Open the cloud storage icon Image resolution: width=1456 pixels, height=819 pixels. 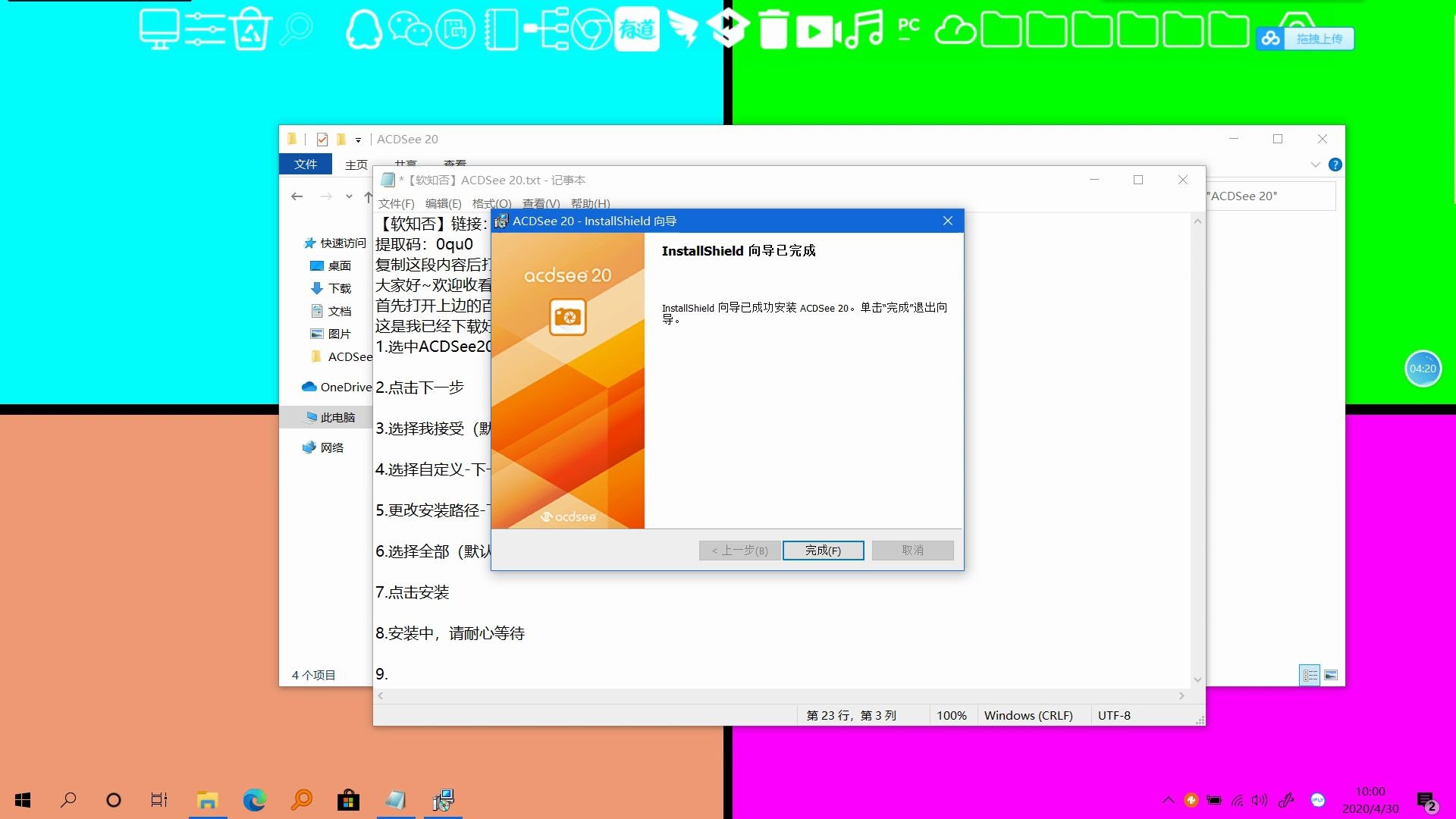coord(954,29)
